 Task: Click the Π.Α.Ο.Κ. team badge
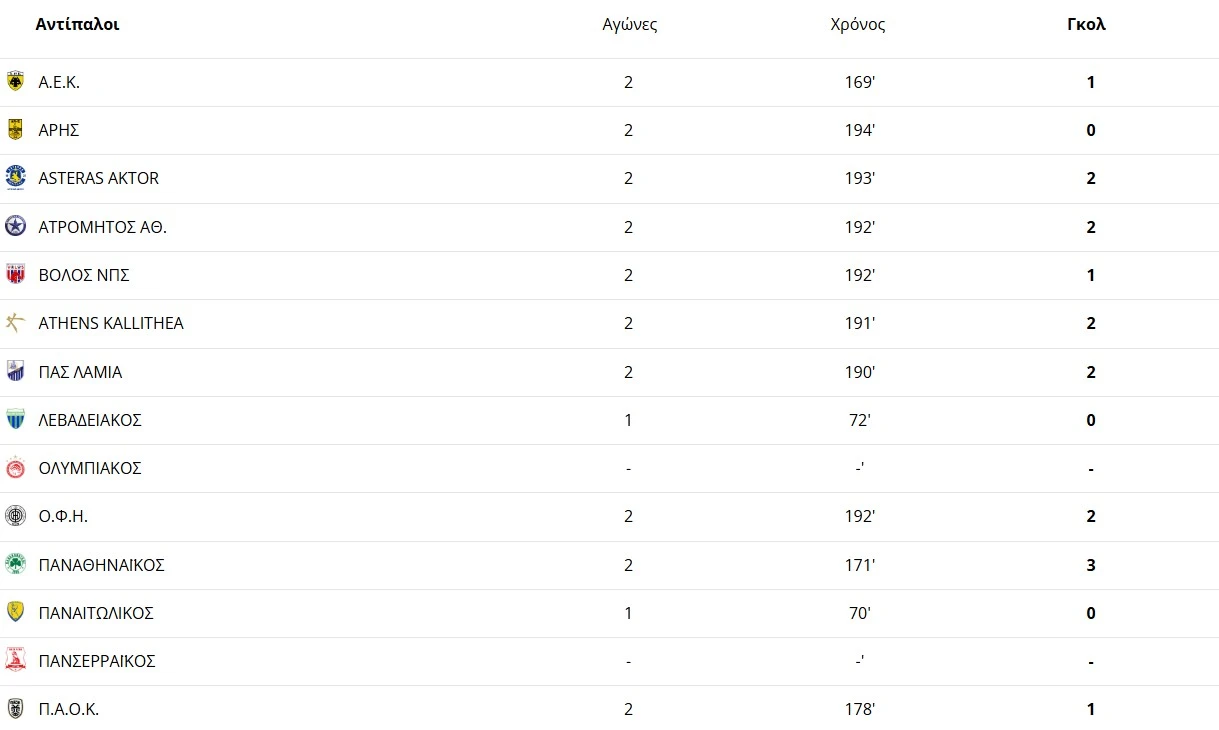click(x=15, y=709)
